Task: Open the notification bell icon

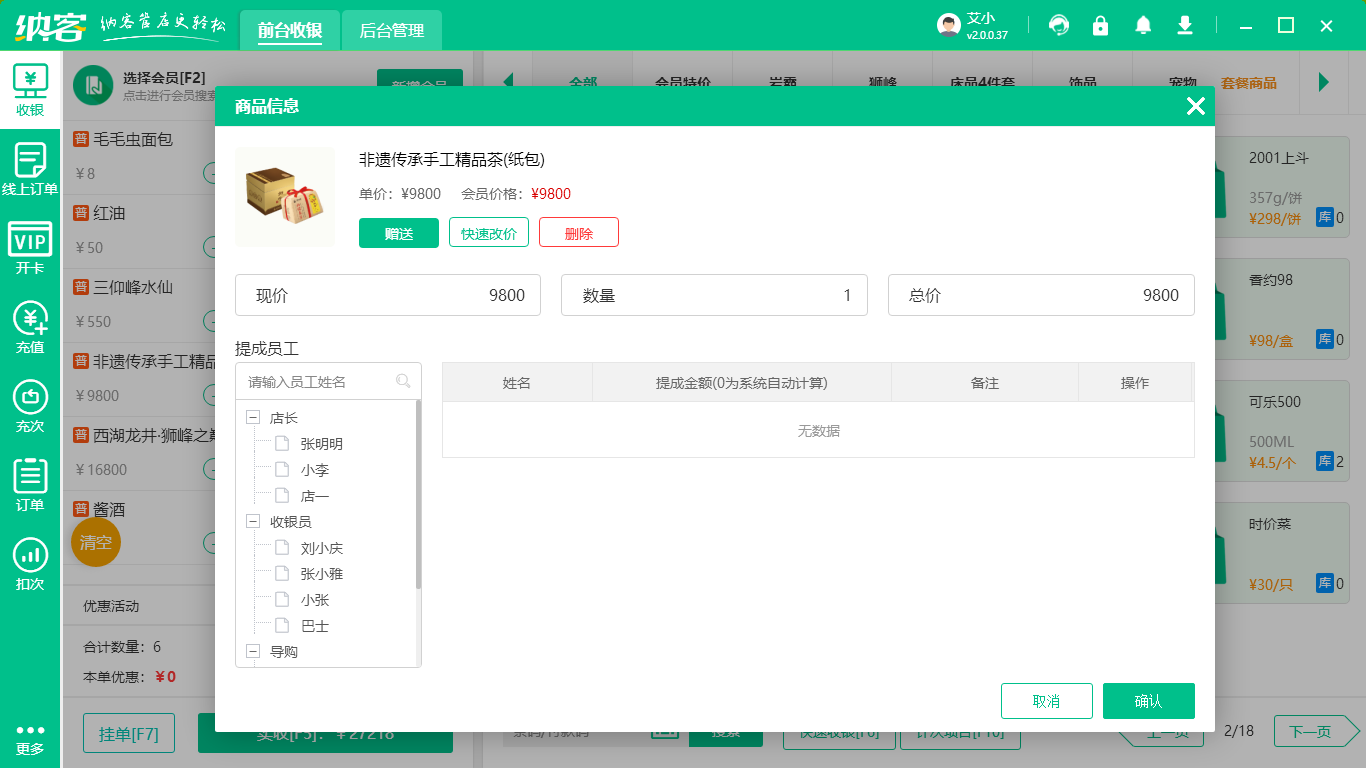Action: (1143, 25)
